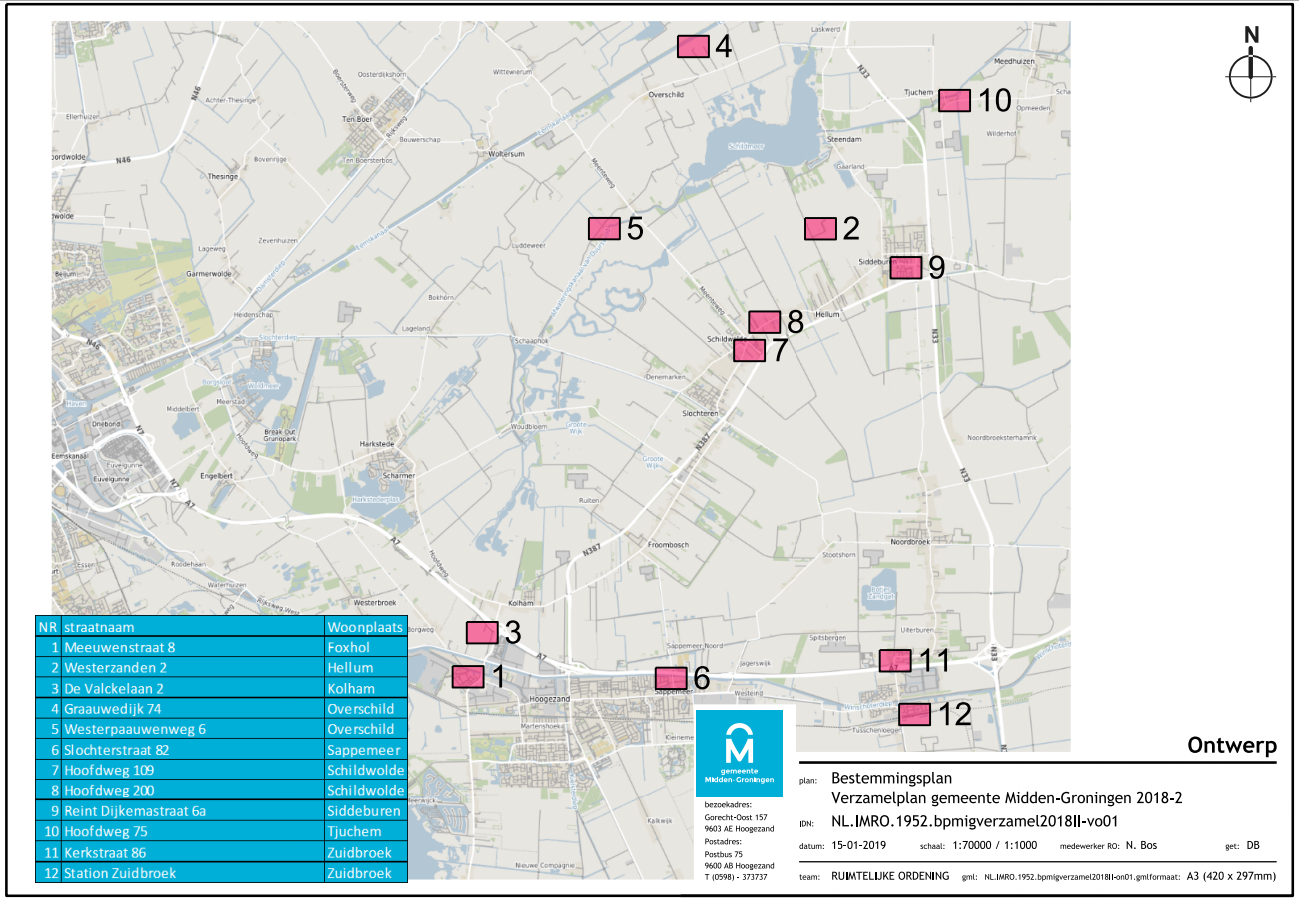Click Verzamelplan gemeente Midden-Groningen 2018-2 title

click(1008, 799)
